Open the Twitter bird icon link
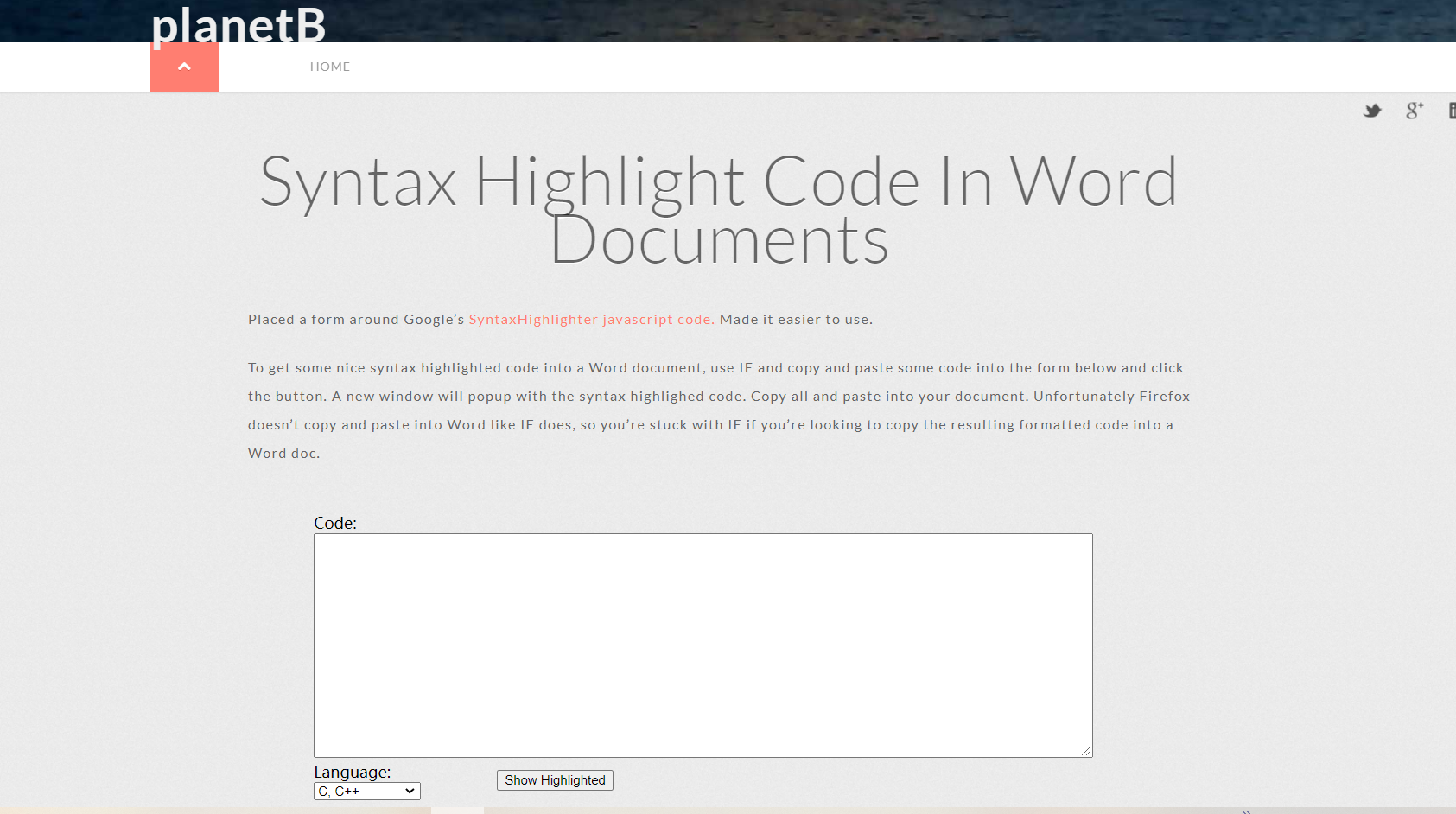1456x814 pixels. coord(1372,111)
